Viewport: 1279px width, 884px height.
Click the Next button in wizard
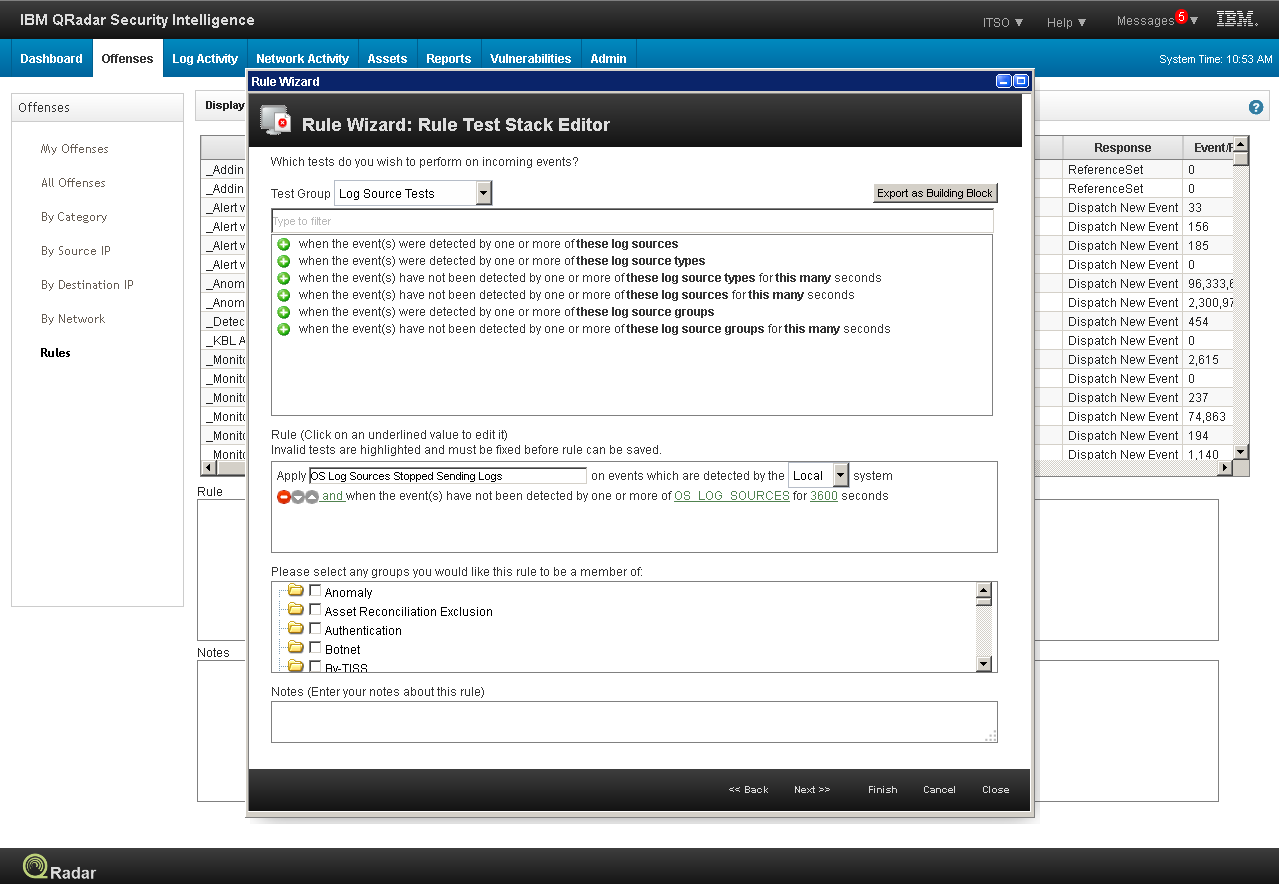[x=812, y=790]
